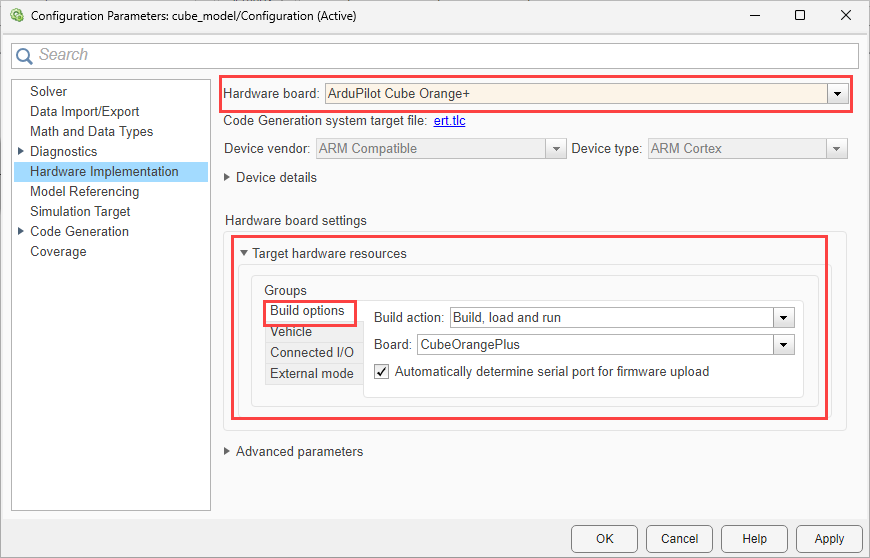
Task: Switch to the Connected I/O group
Action: click(313, 353)
